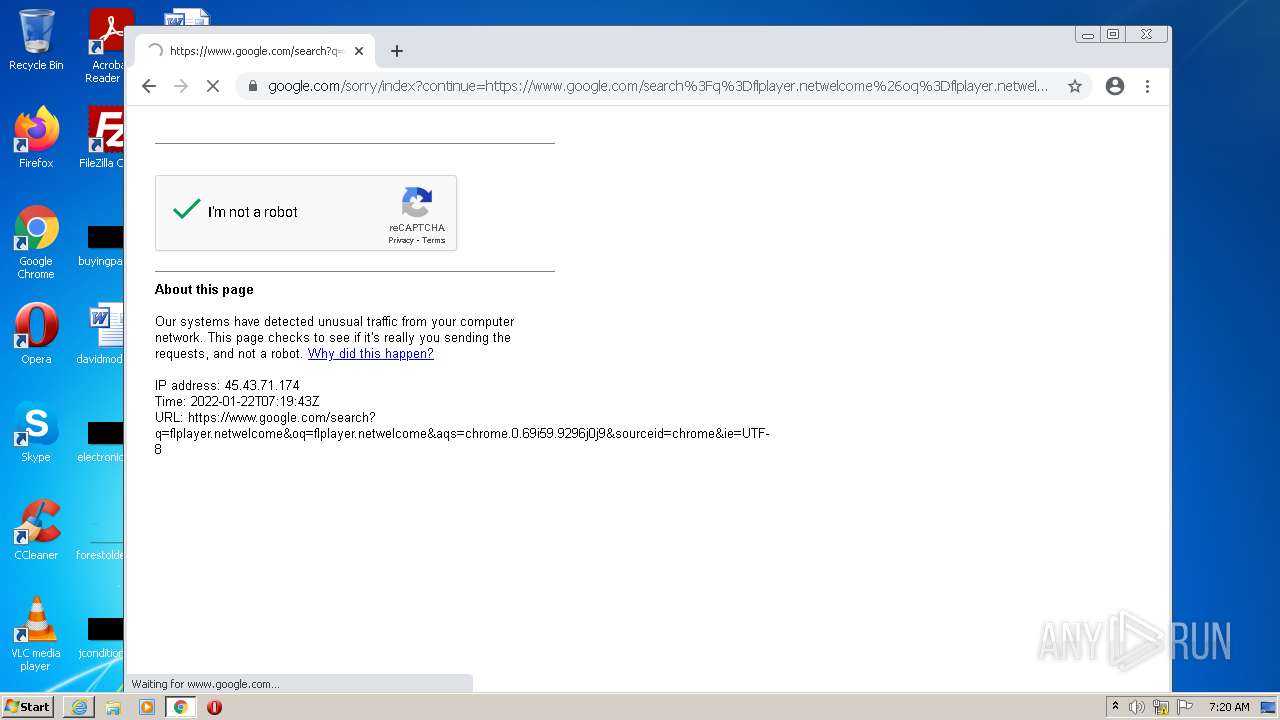Open the Windows Start menu
Viewport: 1280px width, 720px height.
coord(28,706)
